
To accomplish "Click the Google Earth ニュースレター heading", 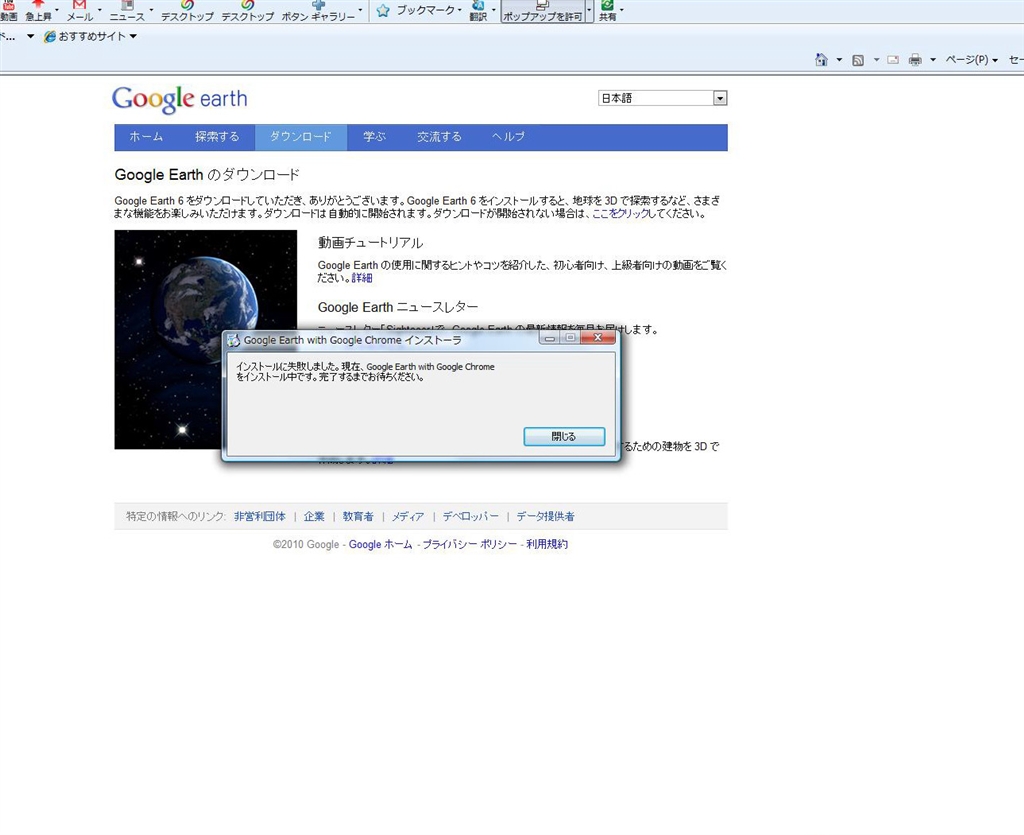I will [398, 307].
